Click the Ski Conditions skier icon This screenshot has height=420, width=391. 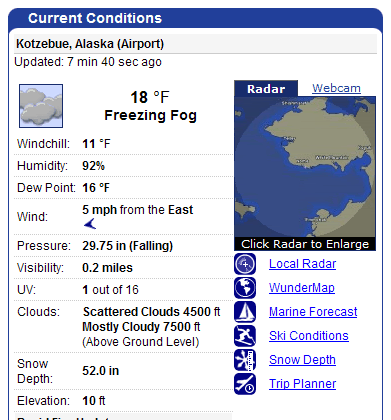245,336
